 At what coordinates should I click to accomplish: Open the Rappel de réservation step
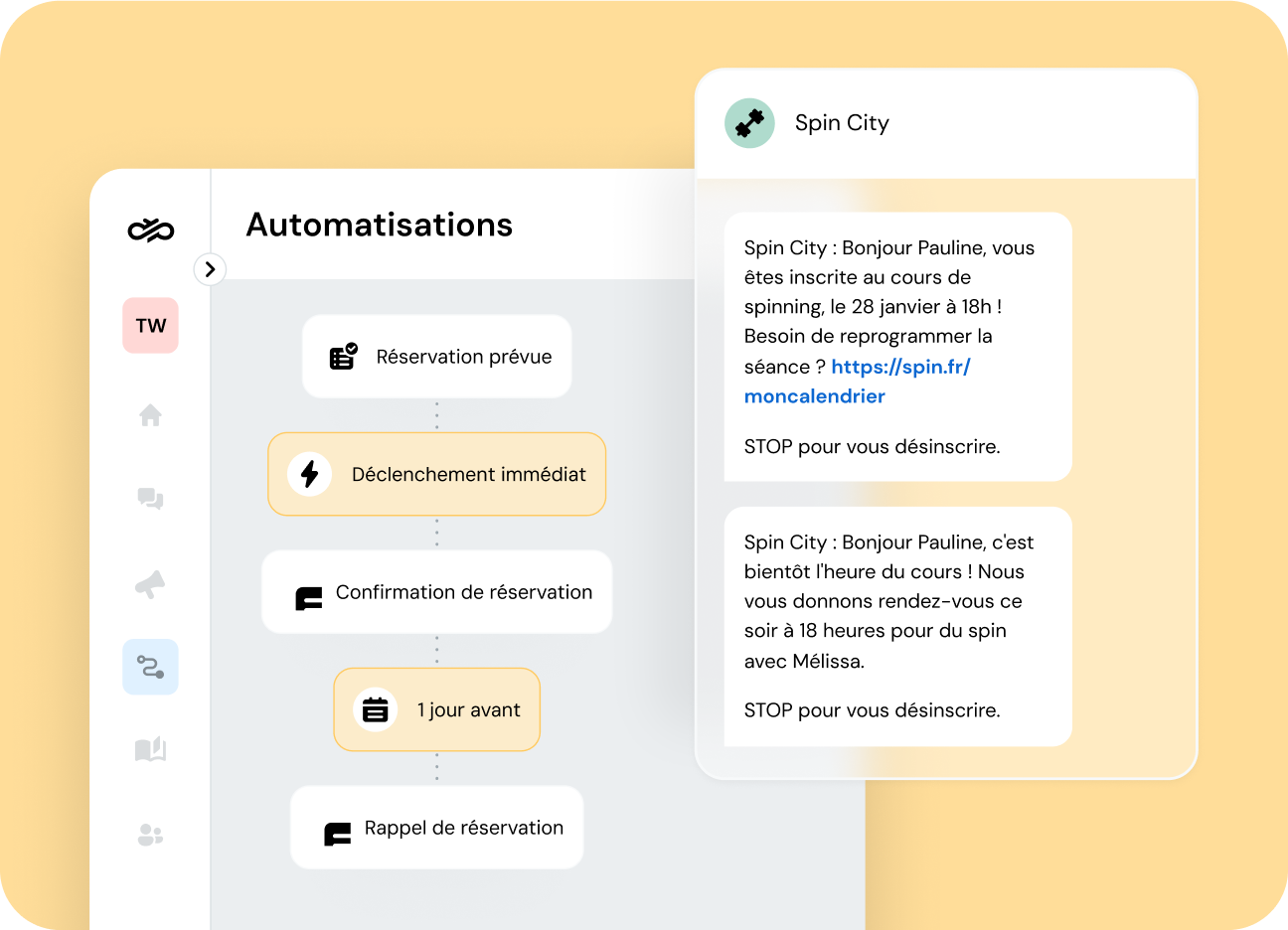(x=437, y=828)
